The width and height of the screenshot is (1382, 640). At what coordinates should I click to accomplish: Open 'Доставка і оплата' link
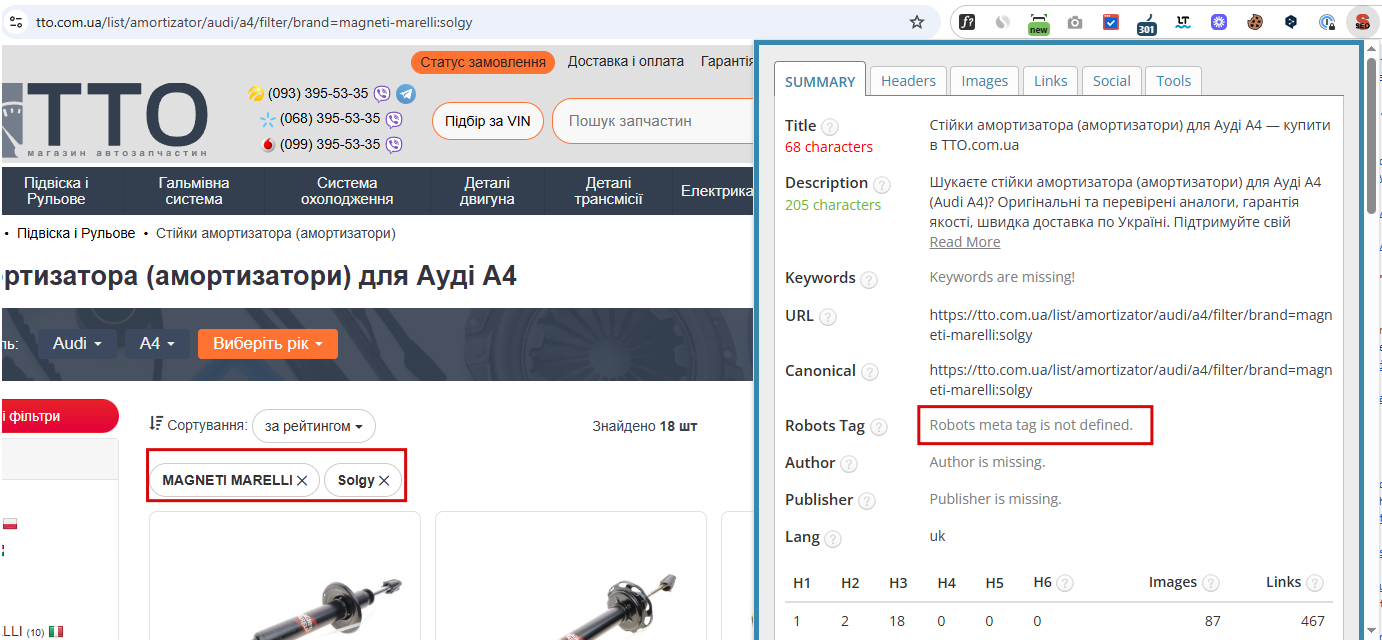pyautogui.click(x=626, y=61)
